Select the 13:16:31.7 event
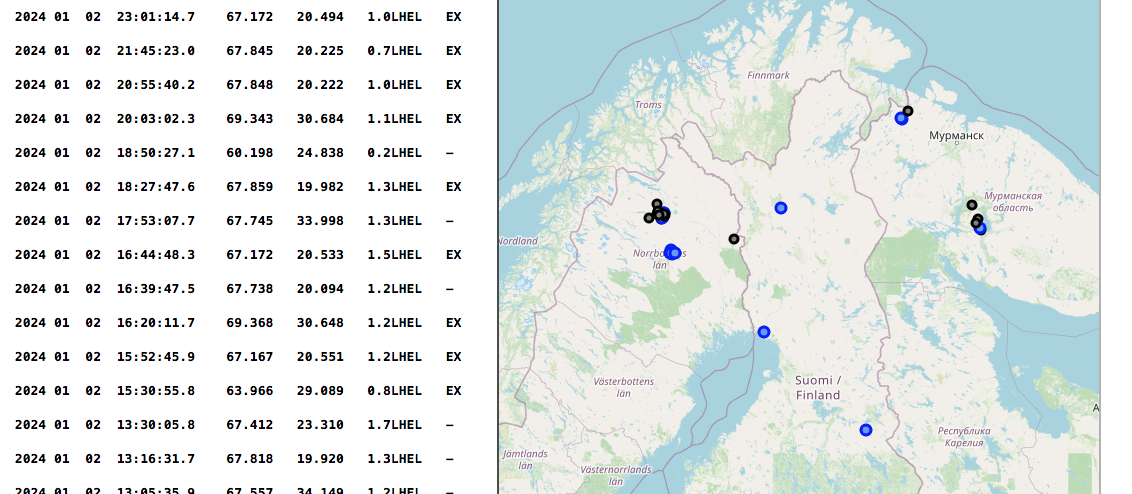This screenshot has width=1132, height=494. click(155, 459)
